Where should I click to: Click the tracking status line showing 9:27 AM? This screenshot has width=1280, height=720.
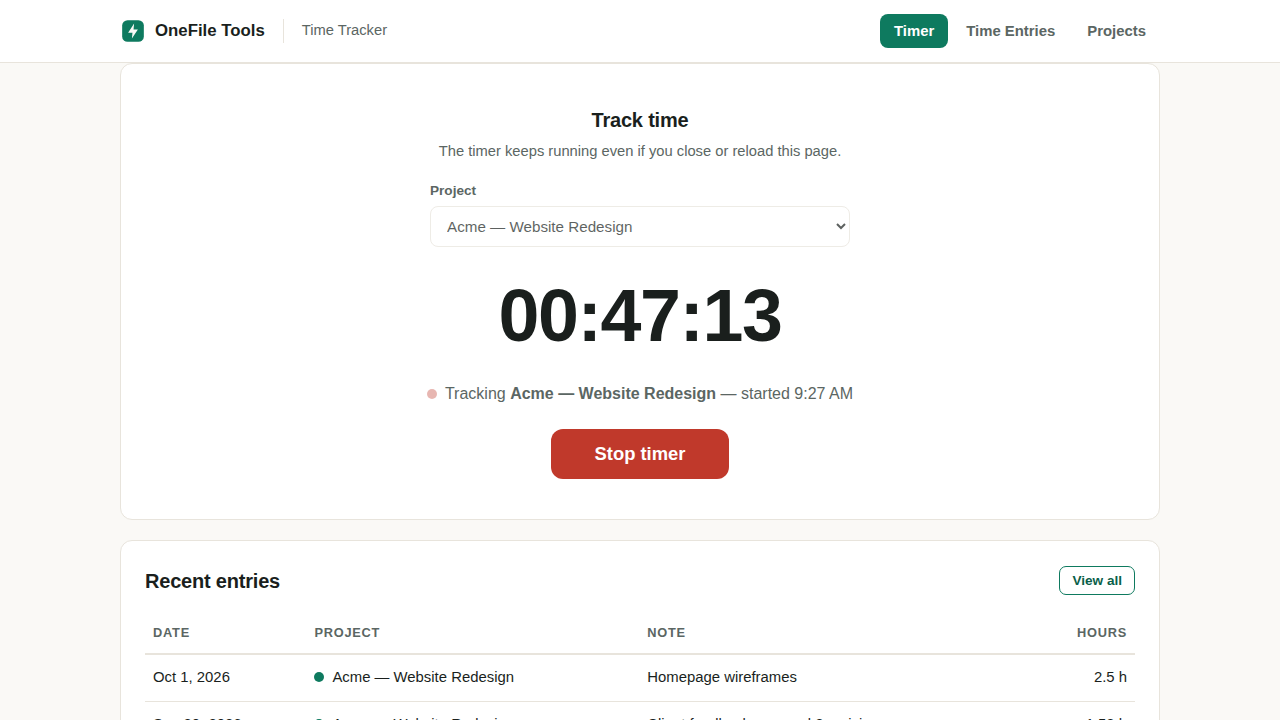pos(640,394)
